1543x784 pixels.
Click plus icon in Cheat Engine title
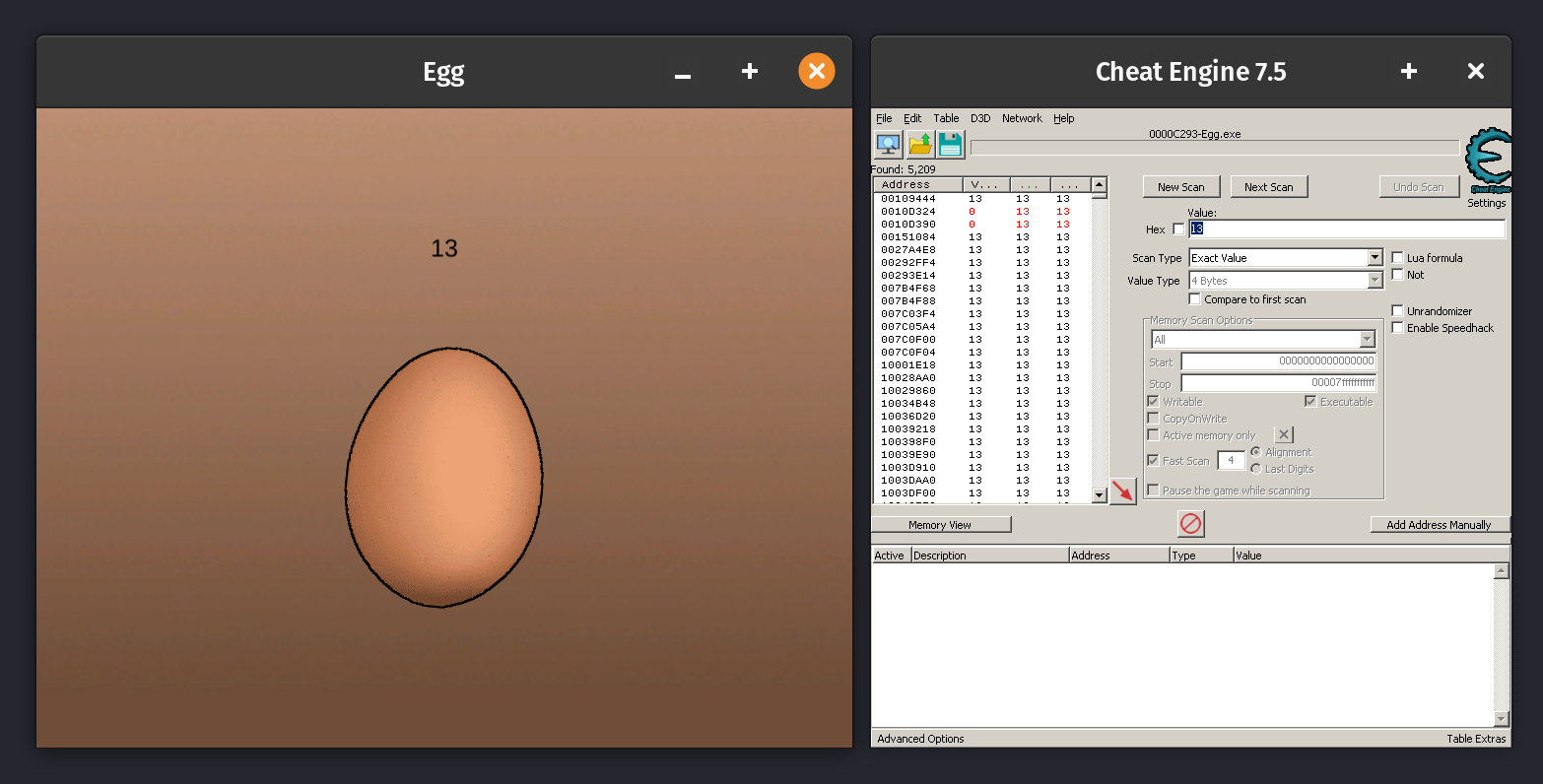pyautogui.click(x=1409, y=71)
